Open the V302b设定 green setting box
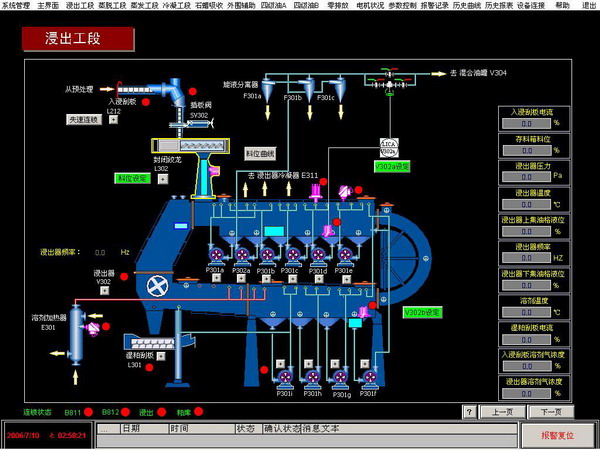 [x=422, y=312]
